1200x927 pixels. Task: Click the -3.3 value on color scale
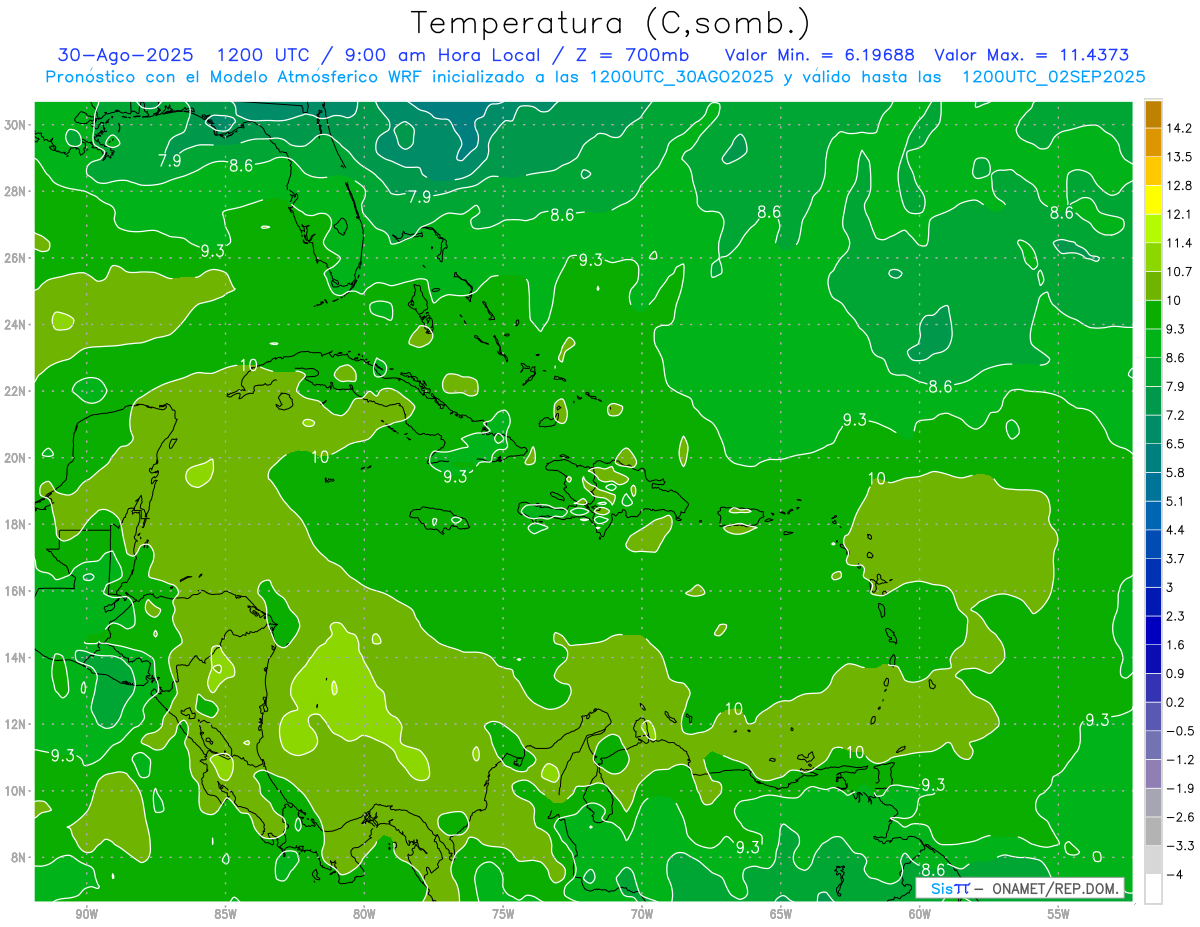(1179, 846)
